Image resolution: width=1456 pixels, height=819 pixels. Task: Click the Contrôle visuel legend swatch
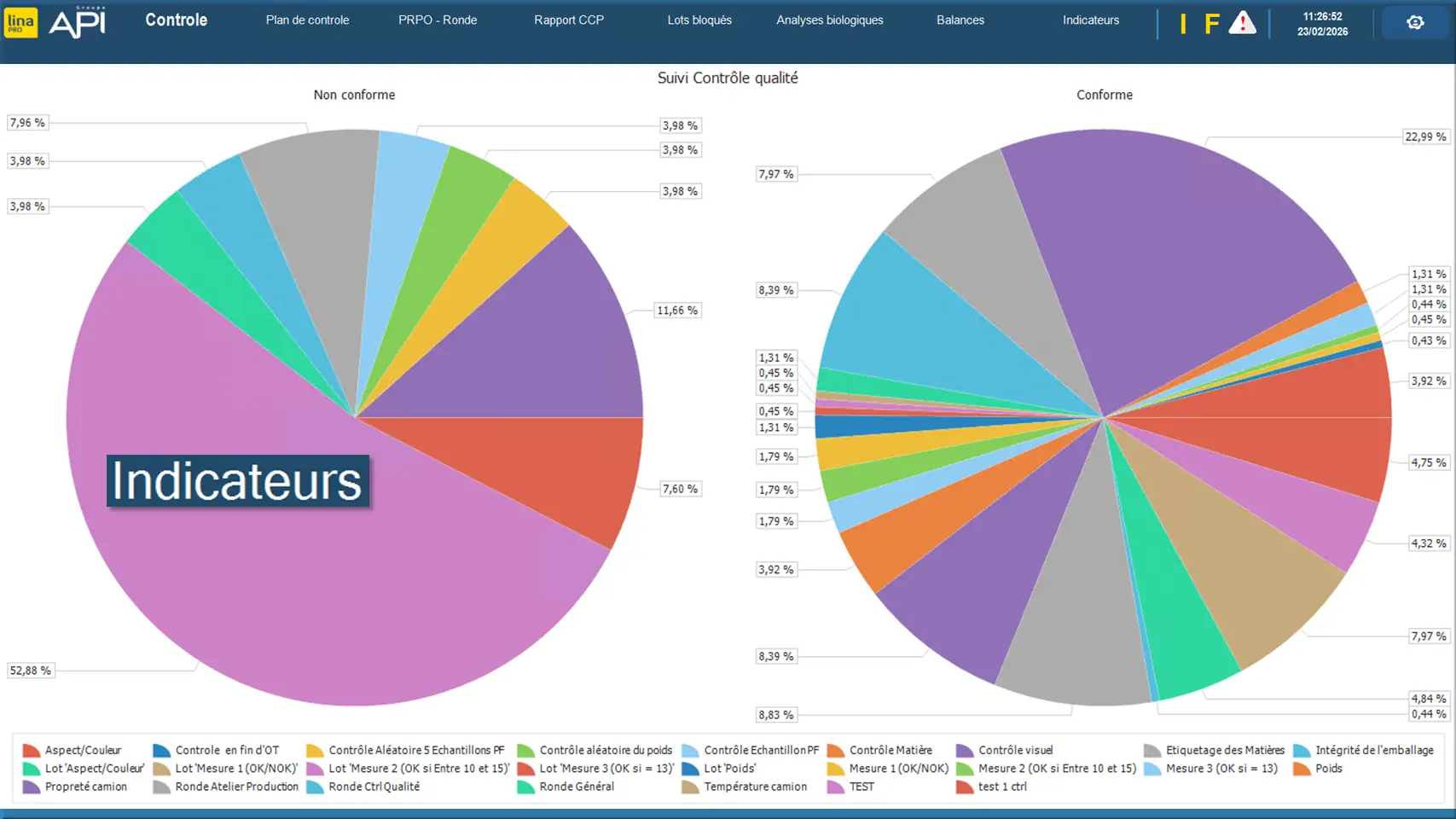pyautogui.click(x=965, y=751)
